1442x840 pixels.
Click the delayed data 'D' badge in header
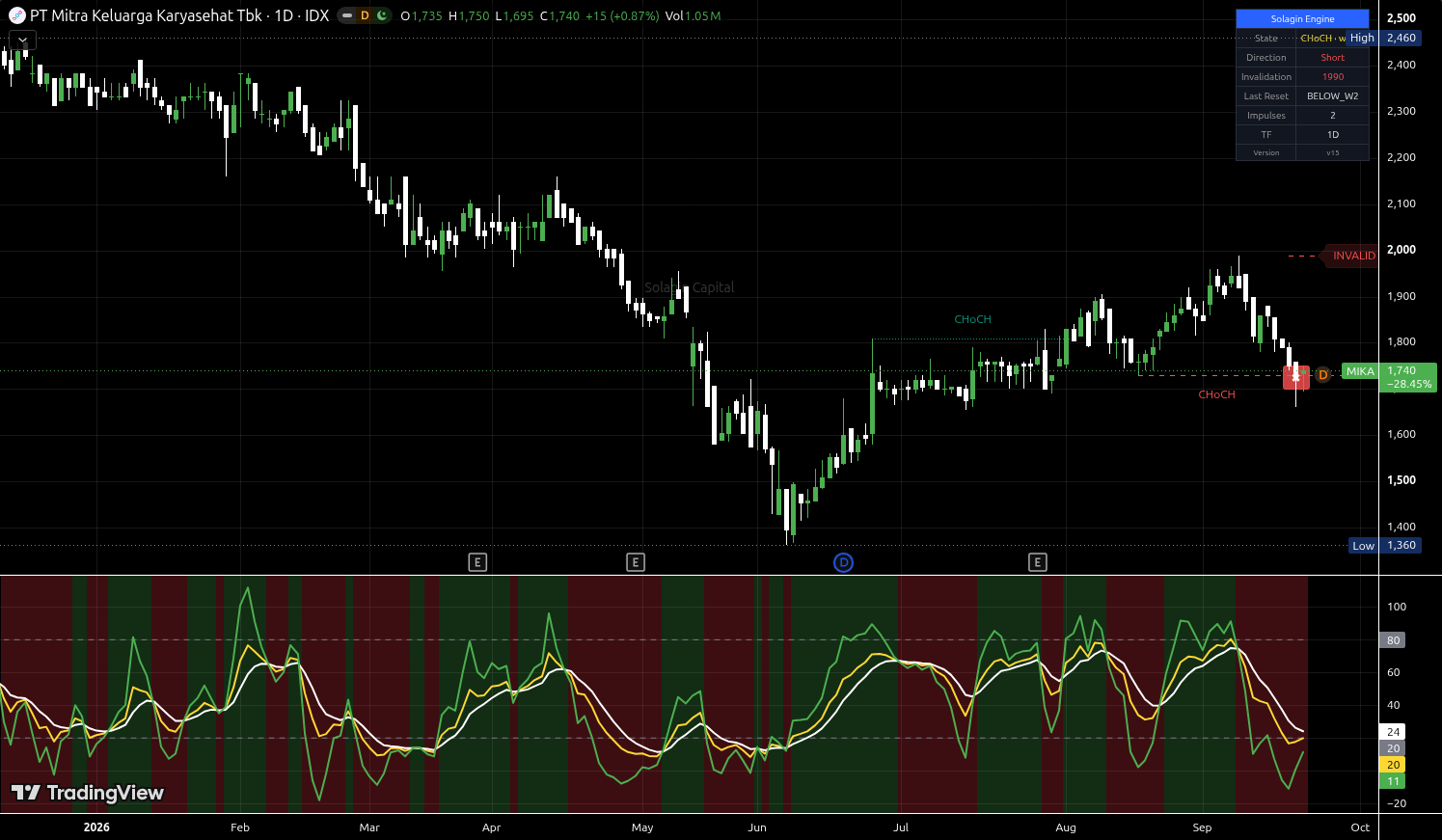tap(365, 15)
